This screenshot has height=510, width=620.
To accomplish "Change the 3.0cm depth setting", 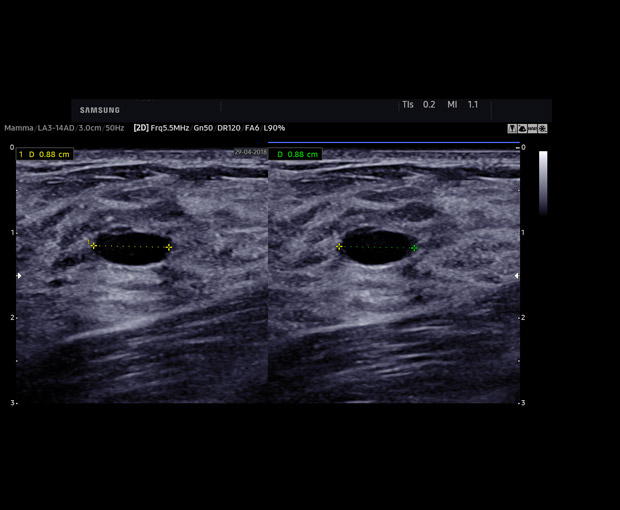I will (x=90, y=128).
